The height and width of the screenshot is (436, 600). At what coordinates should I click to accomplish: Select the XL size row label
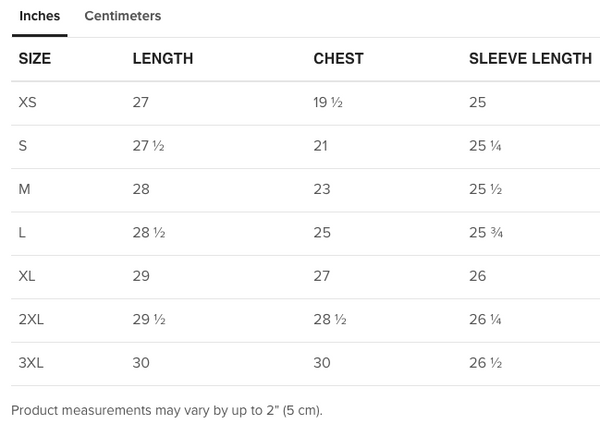tap(27, 276)
